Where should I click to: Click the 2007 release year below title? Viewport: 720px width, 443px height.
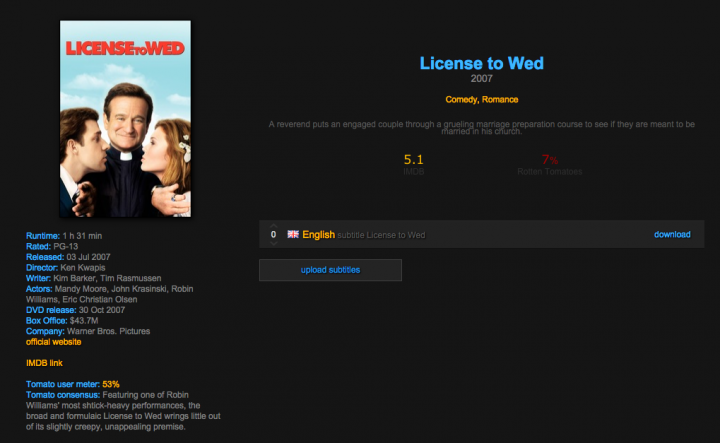482,79
